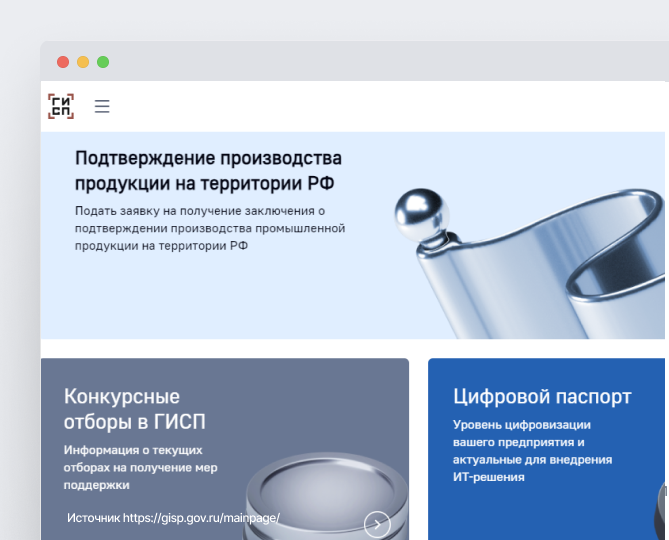Click empty blue area of Цифровой паспорт card

coord(540,510)
